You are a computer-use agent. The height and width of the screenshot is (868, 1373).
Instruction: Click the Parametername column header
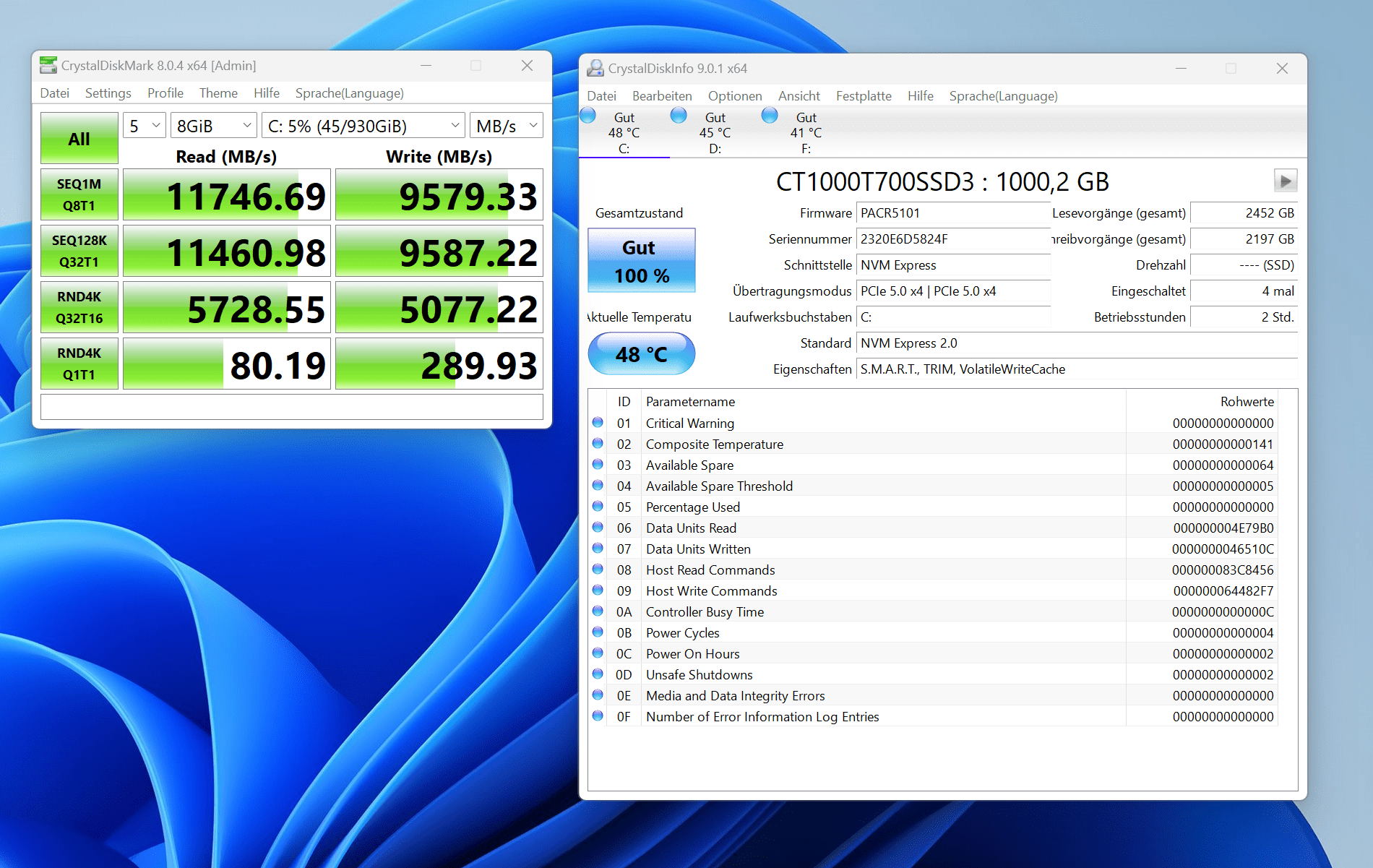coord(883,401)
